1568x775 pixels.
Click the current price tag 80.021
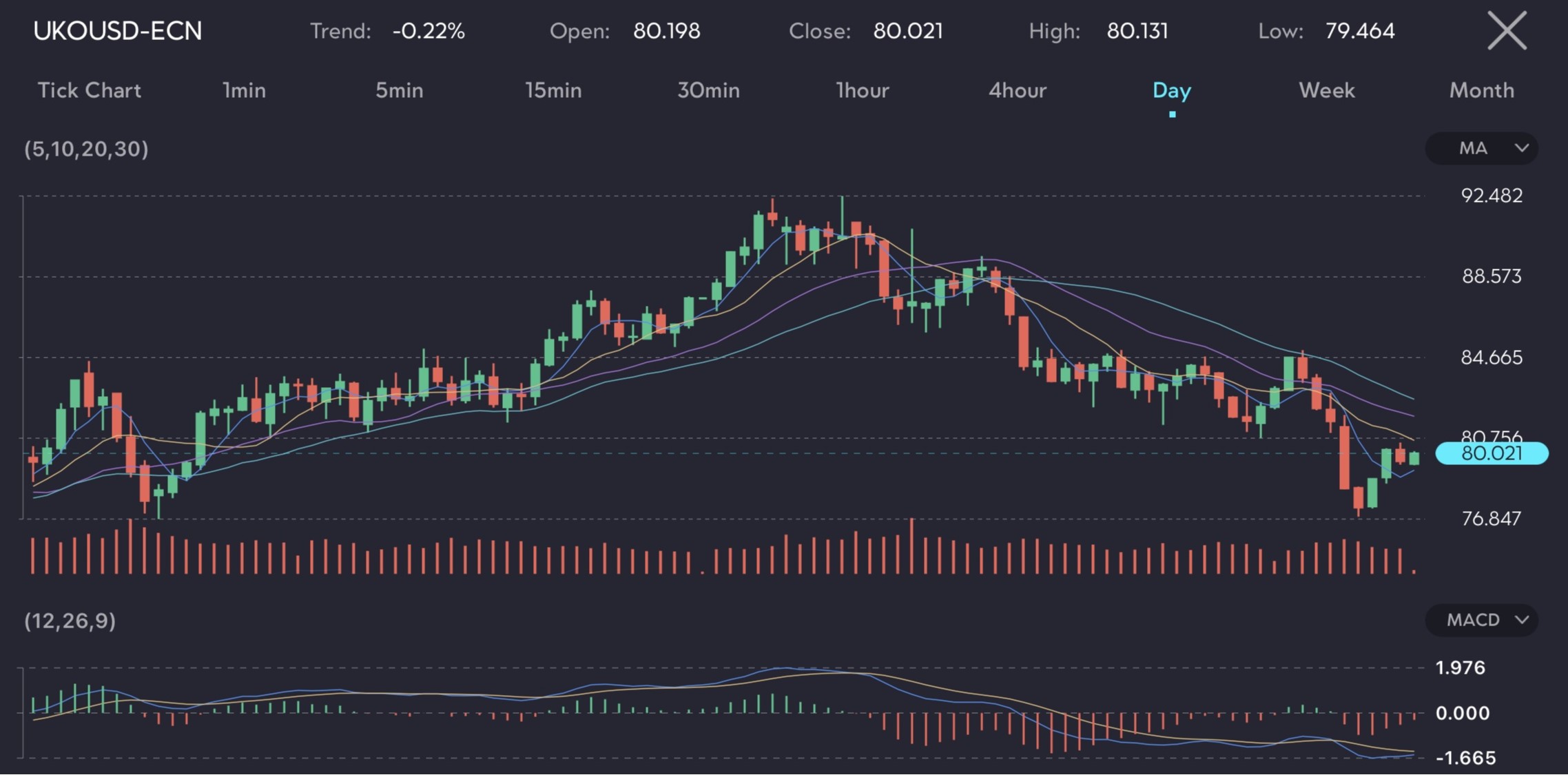pos(1492,453)
